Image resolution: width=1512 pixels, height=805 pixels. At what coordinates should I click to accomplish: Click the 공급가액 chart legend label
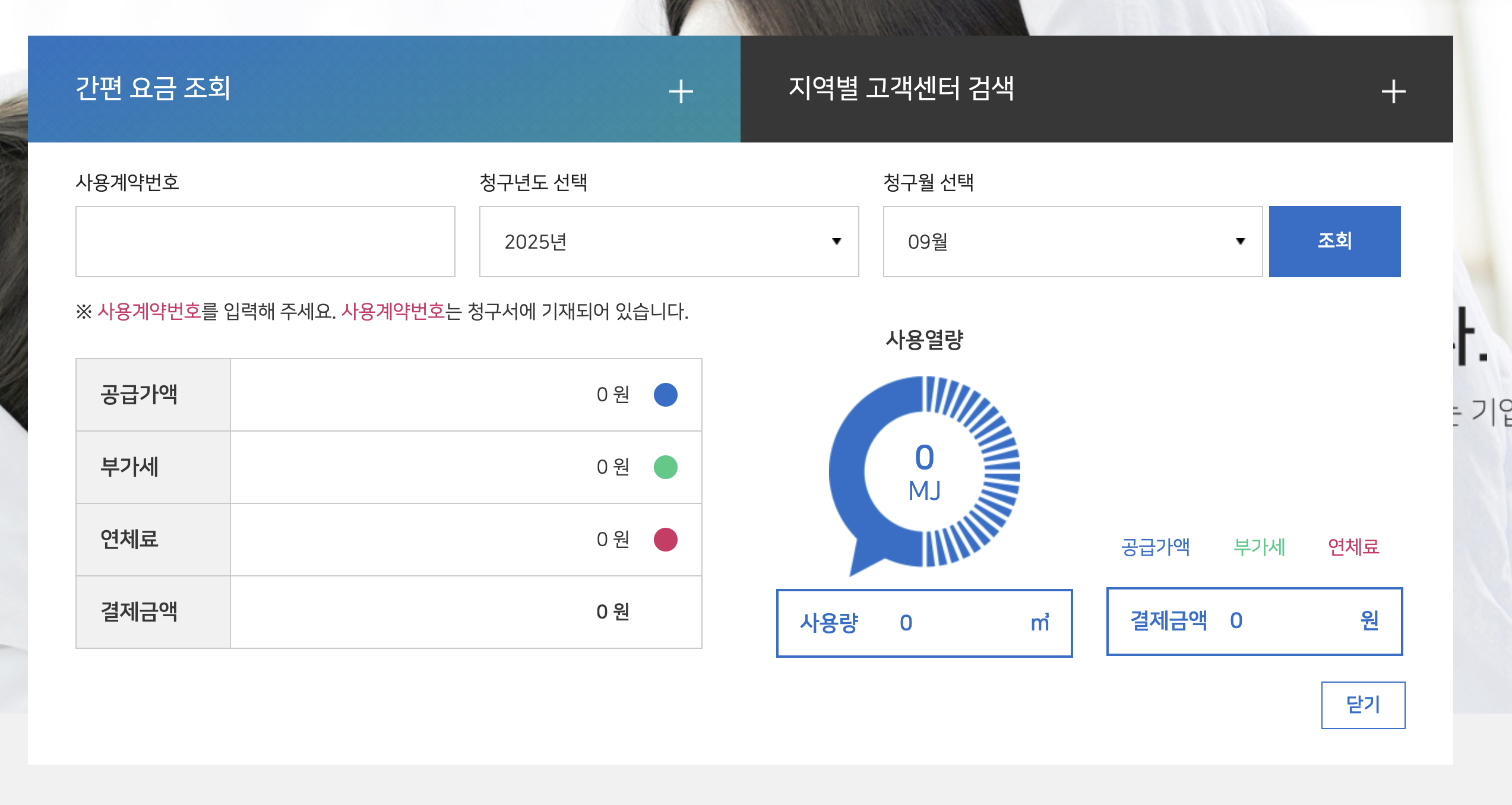pos(1155,547)
